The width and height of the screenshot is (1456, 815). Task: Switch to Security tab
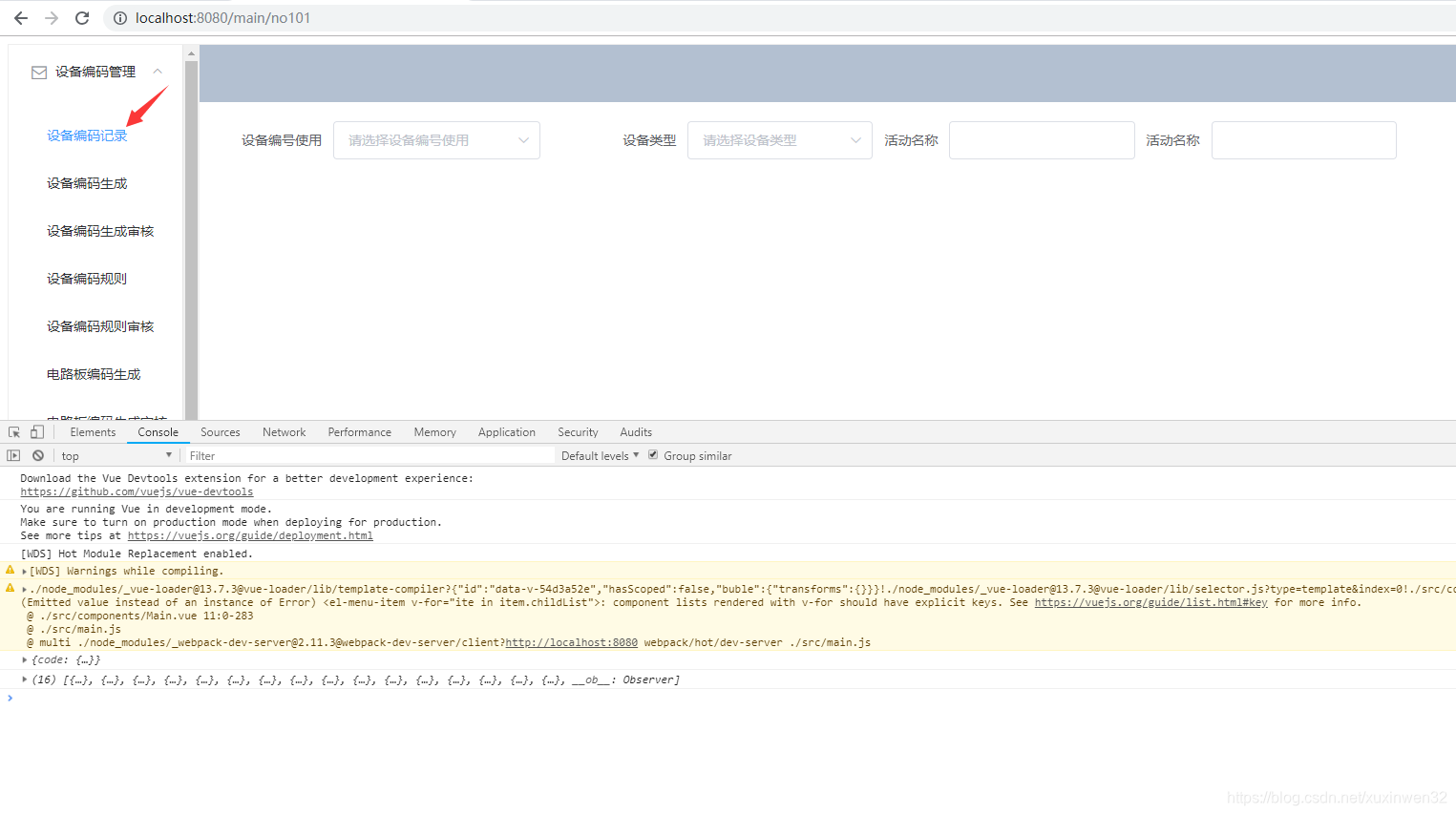point(578,432)
